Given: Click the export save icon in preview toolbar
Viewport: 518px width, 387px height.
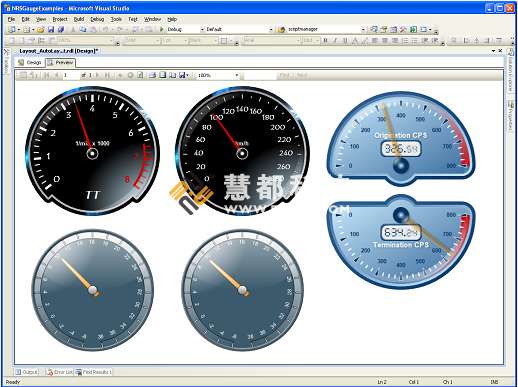Looking at the screenshot, I should point(182,75).
